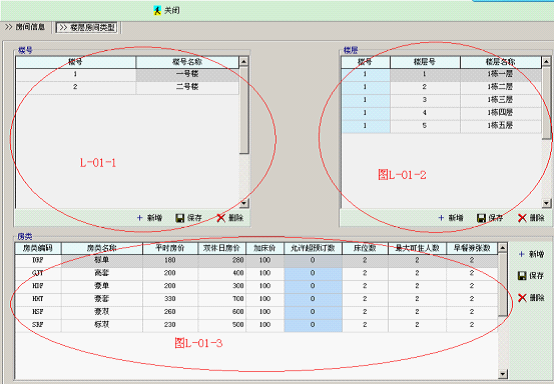Click the 关闭 close icon at top
The height and width of the screenshot is (384, 554).
(x=157, y=11)
